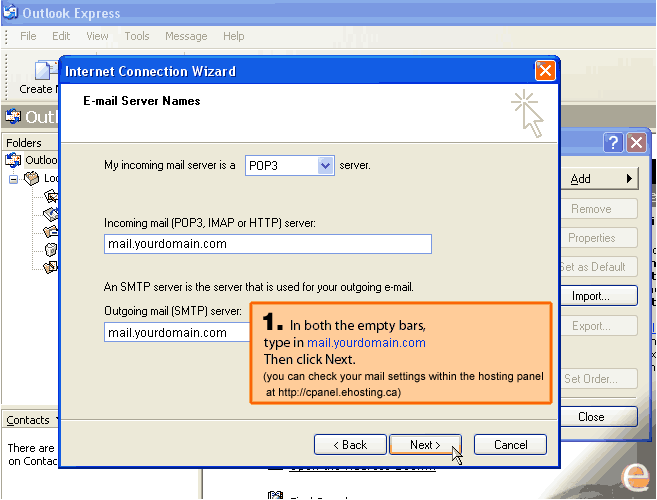The width and height of the screenshot is (657, 500).
Task: Click Remove in the accounts dialog
Action: pos(599,209)
